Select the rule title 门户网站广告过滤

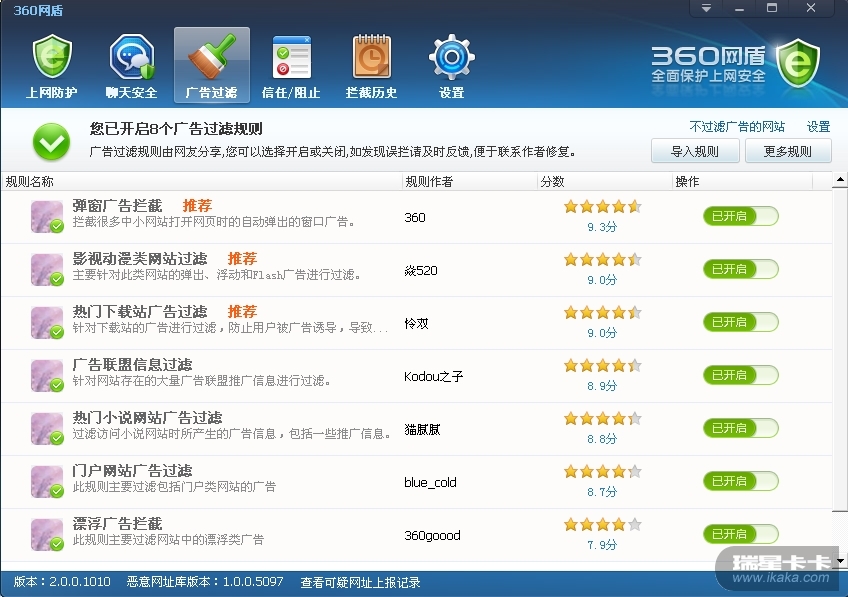[x=132, y=470]
